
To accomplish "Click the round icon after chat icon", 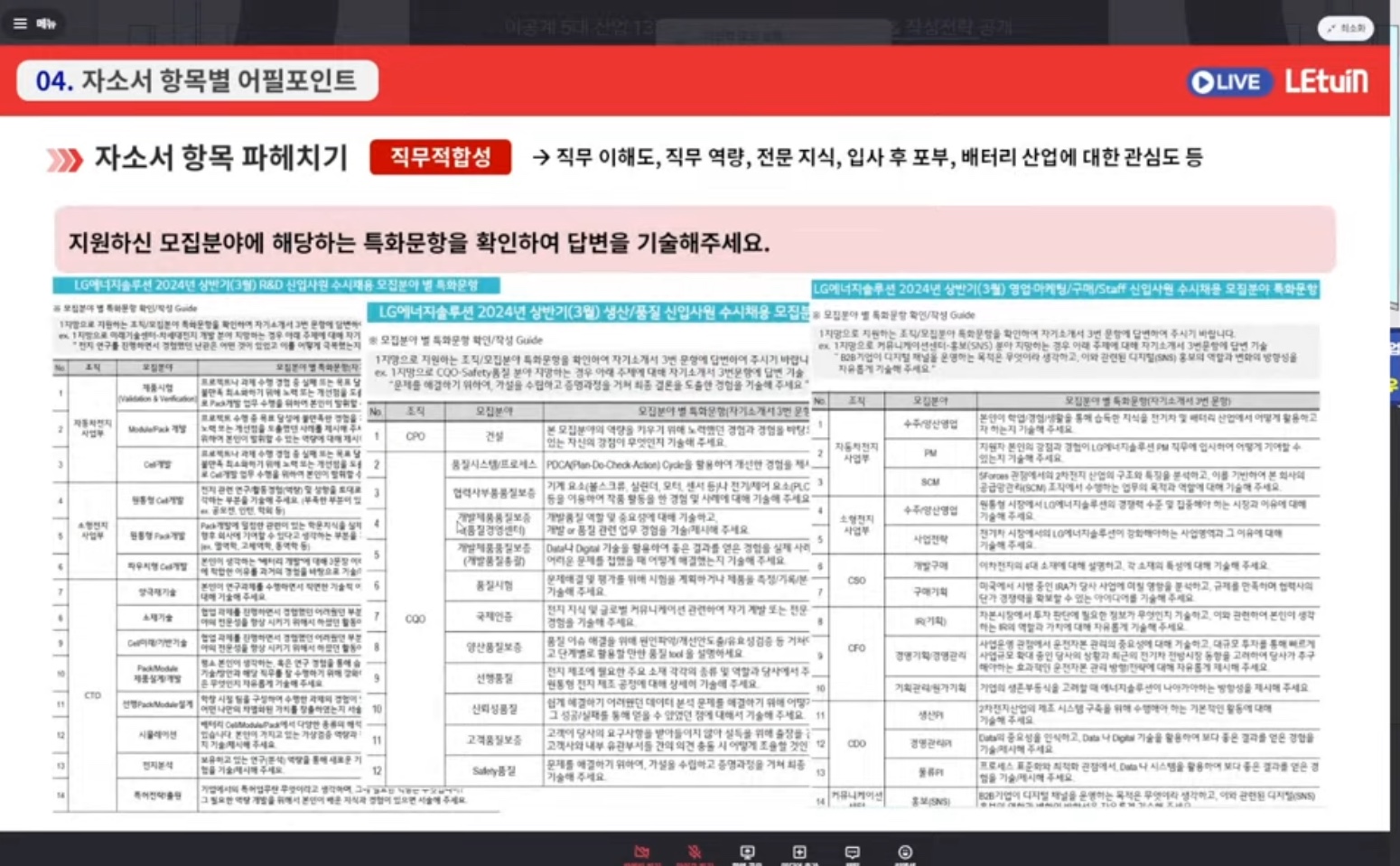I will click(905, 852).
